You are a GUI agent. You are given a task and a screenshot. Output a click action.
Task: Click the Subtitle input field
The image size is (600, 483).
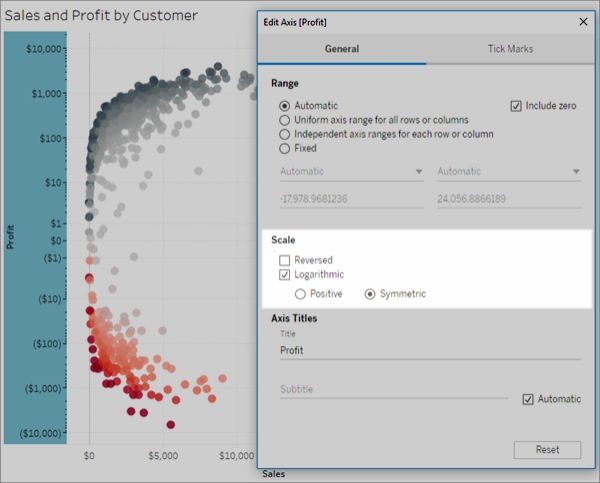393,389
